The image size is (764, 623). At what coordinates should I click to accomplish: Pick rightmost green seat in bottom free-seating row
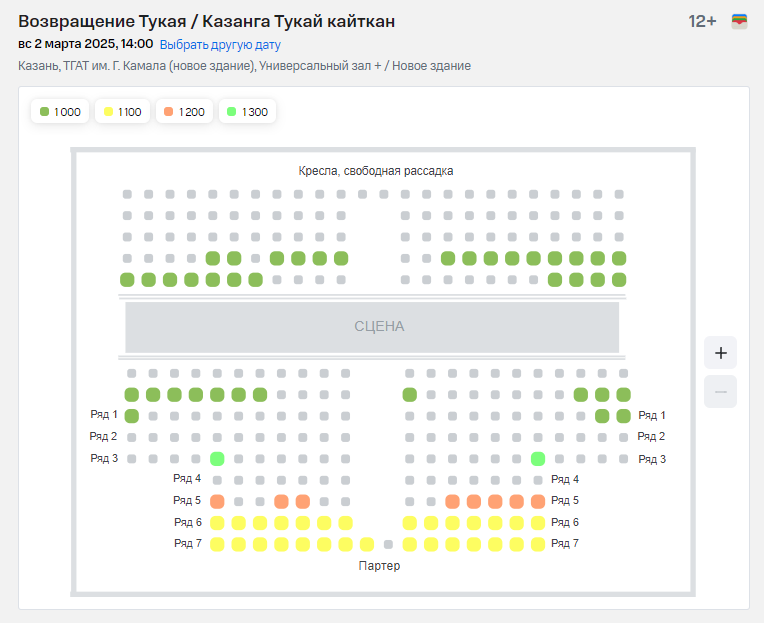pos(619,280)
